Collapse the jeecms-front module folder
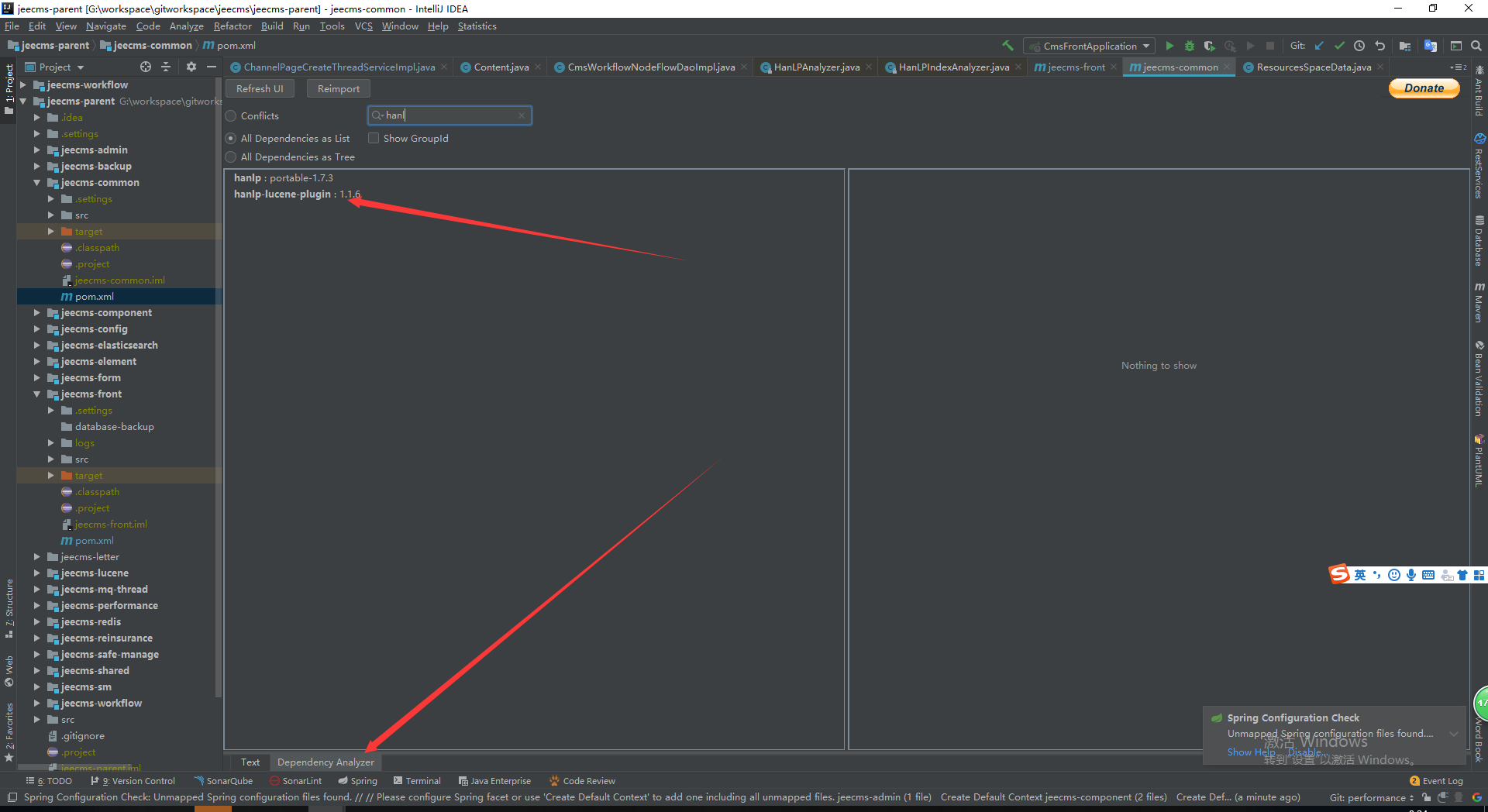Viewport: 1488px width, 812px height. click(x=36, y=394)
